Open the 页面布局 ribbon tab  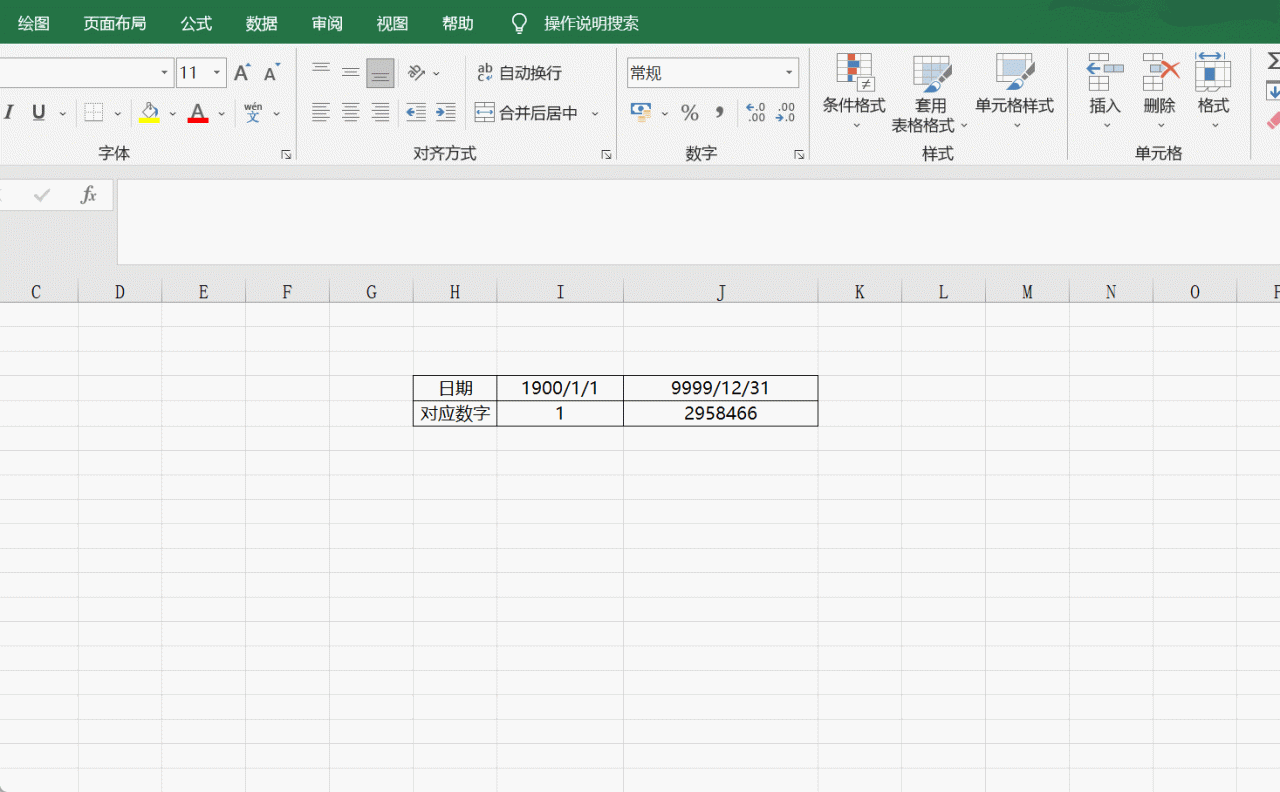[x=115, y=23]
